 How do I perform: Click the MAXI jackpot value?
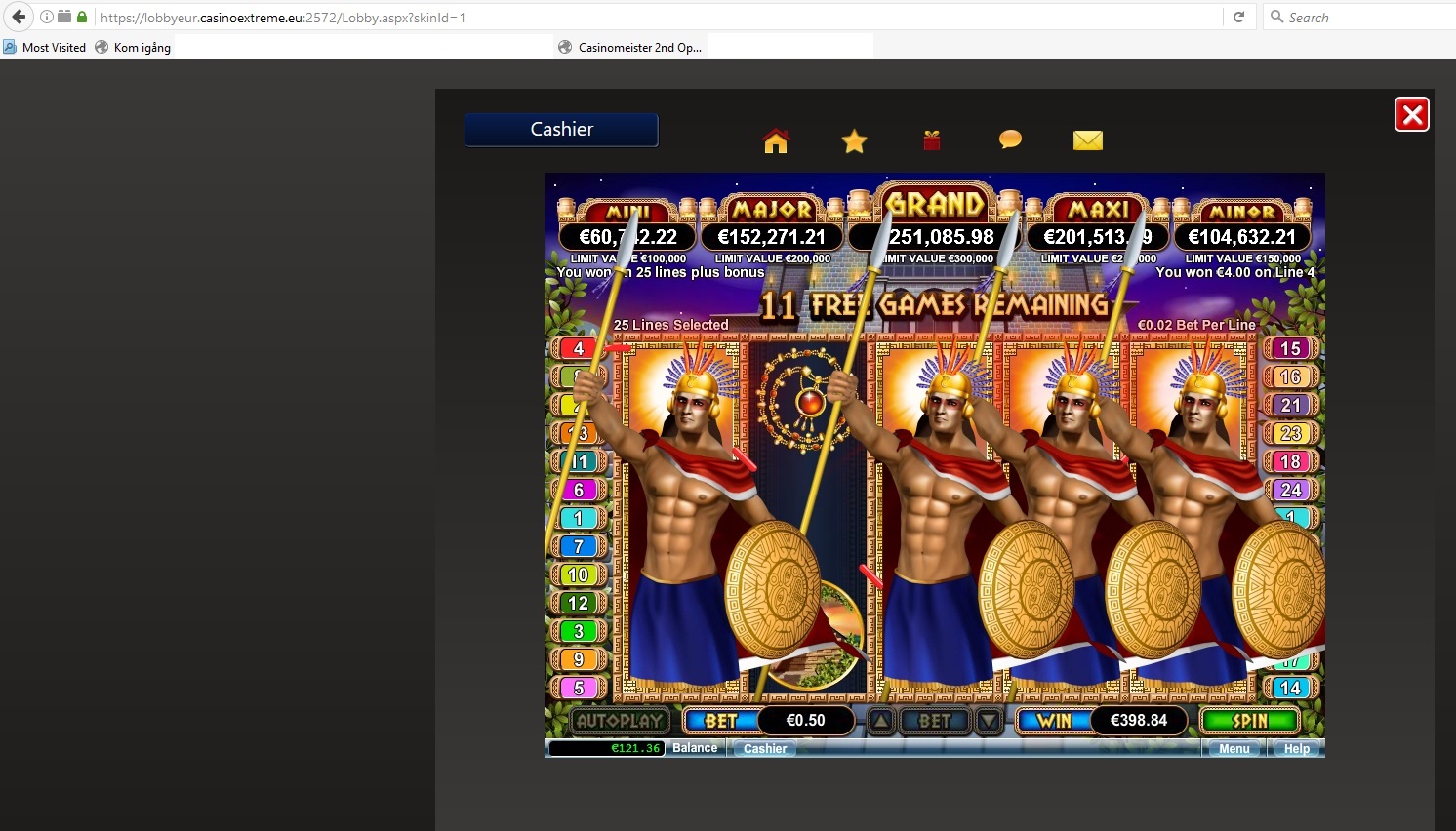[x=1098, y=237]
